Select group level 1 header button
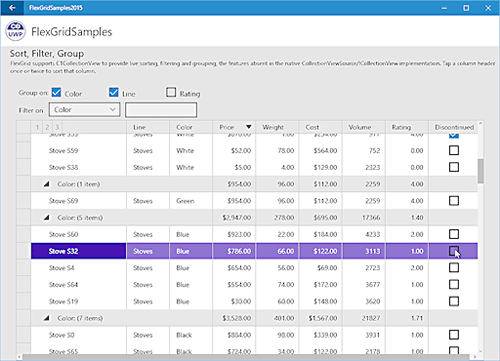The width and height of the screenshot is (500, 361). (37, 127)
